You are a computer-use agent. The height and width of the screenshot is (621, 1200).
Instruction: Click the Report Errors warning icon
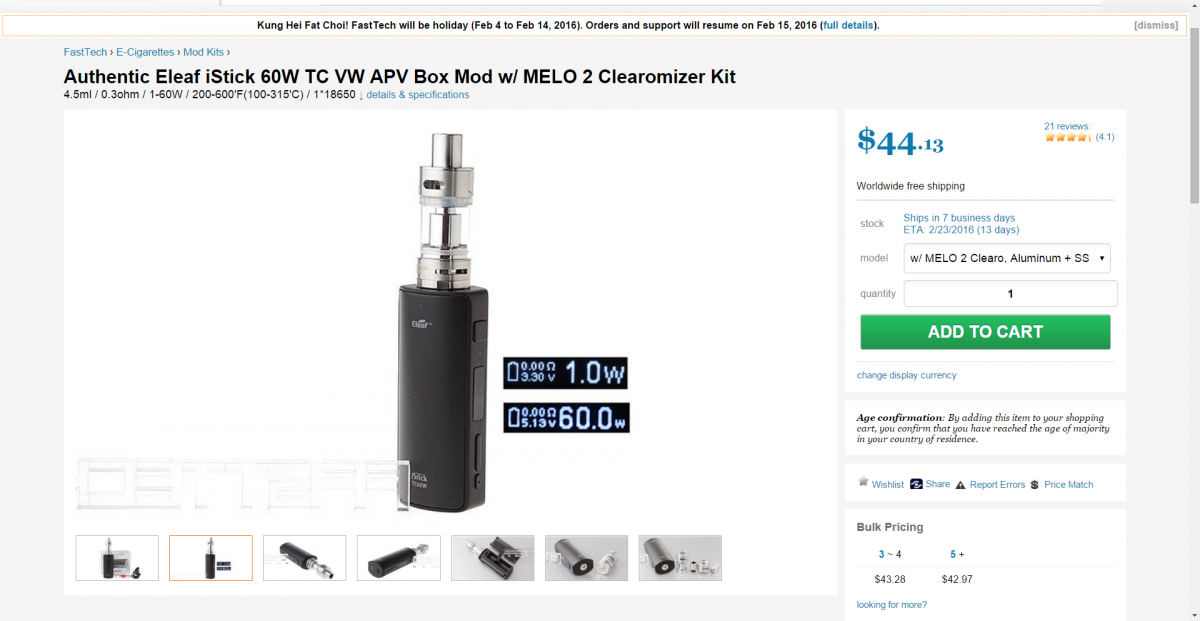(x=960, y=485)
